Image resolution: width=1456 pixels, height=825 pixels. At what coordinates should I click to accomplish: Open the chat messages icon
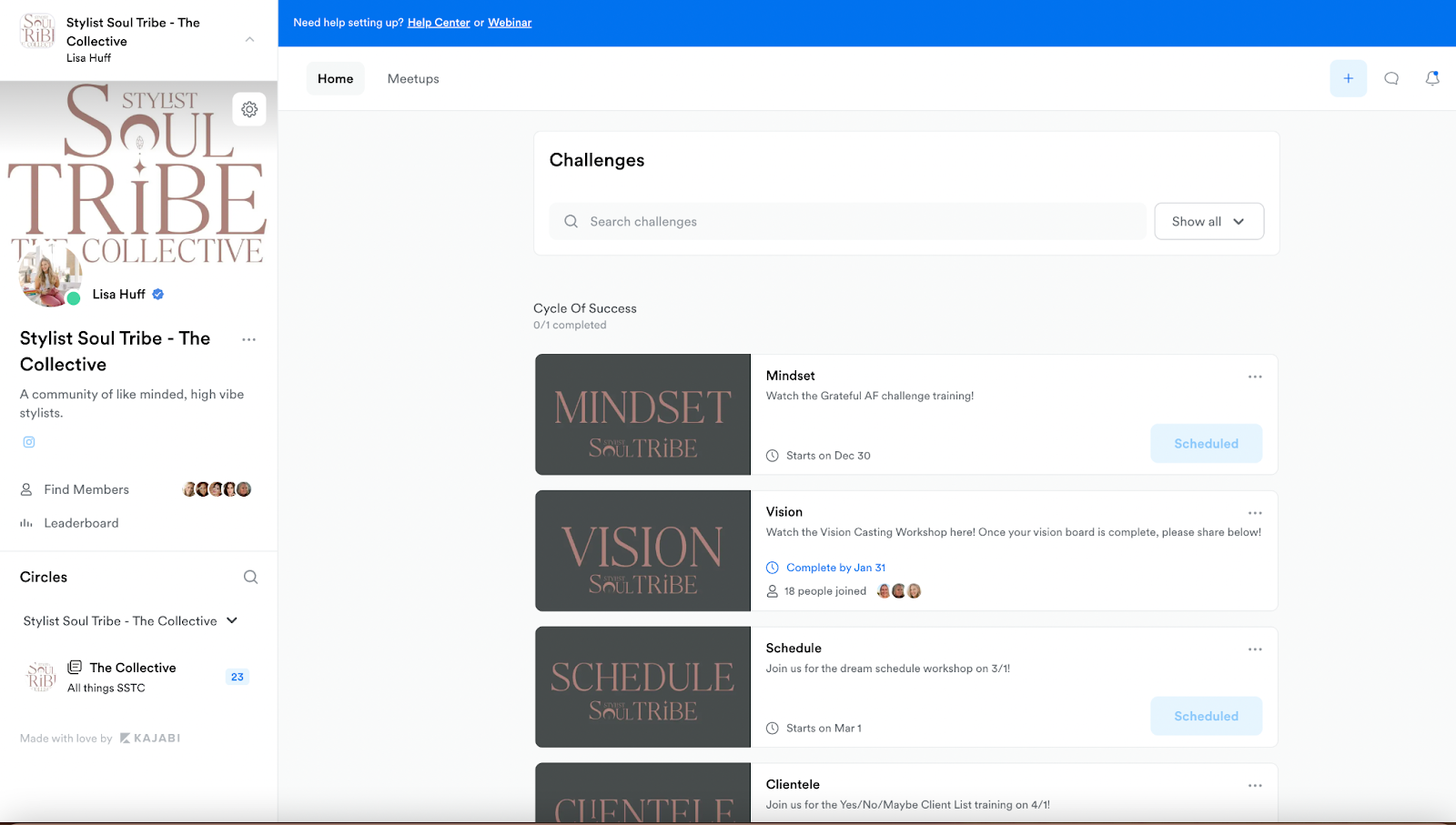[1391, 78]
